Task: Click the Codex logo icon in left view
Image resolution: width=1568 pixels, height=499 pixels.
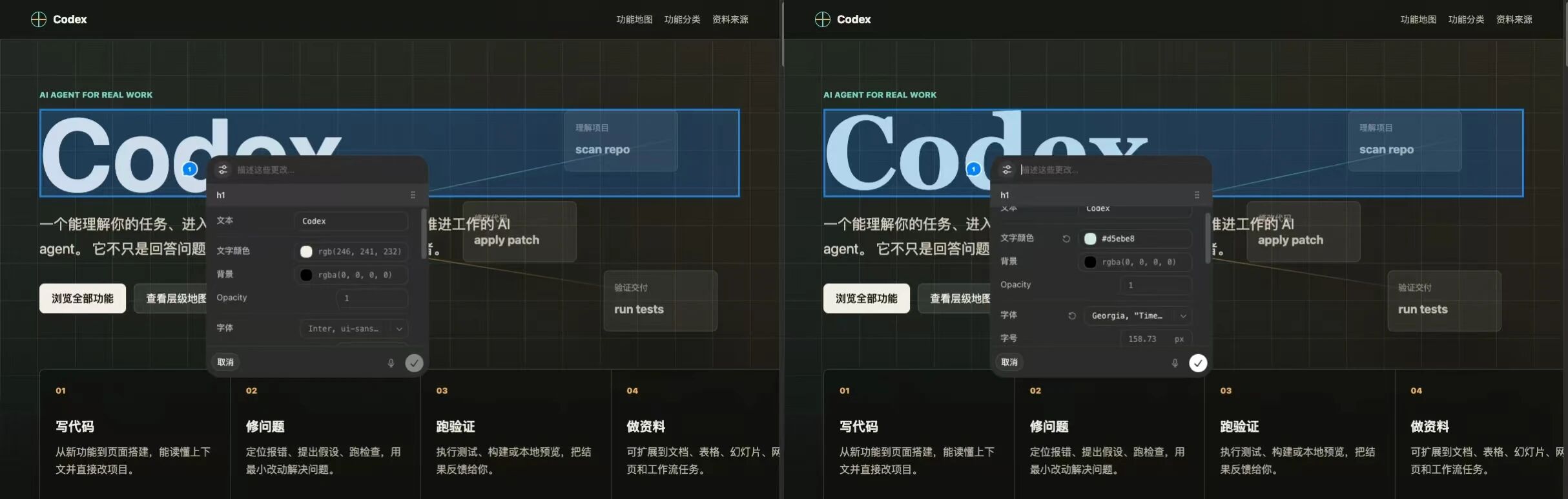Action: tap(39, 19)
